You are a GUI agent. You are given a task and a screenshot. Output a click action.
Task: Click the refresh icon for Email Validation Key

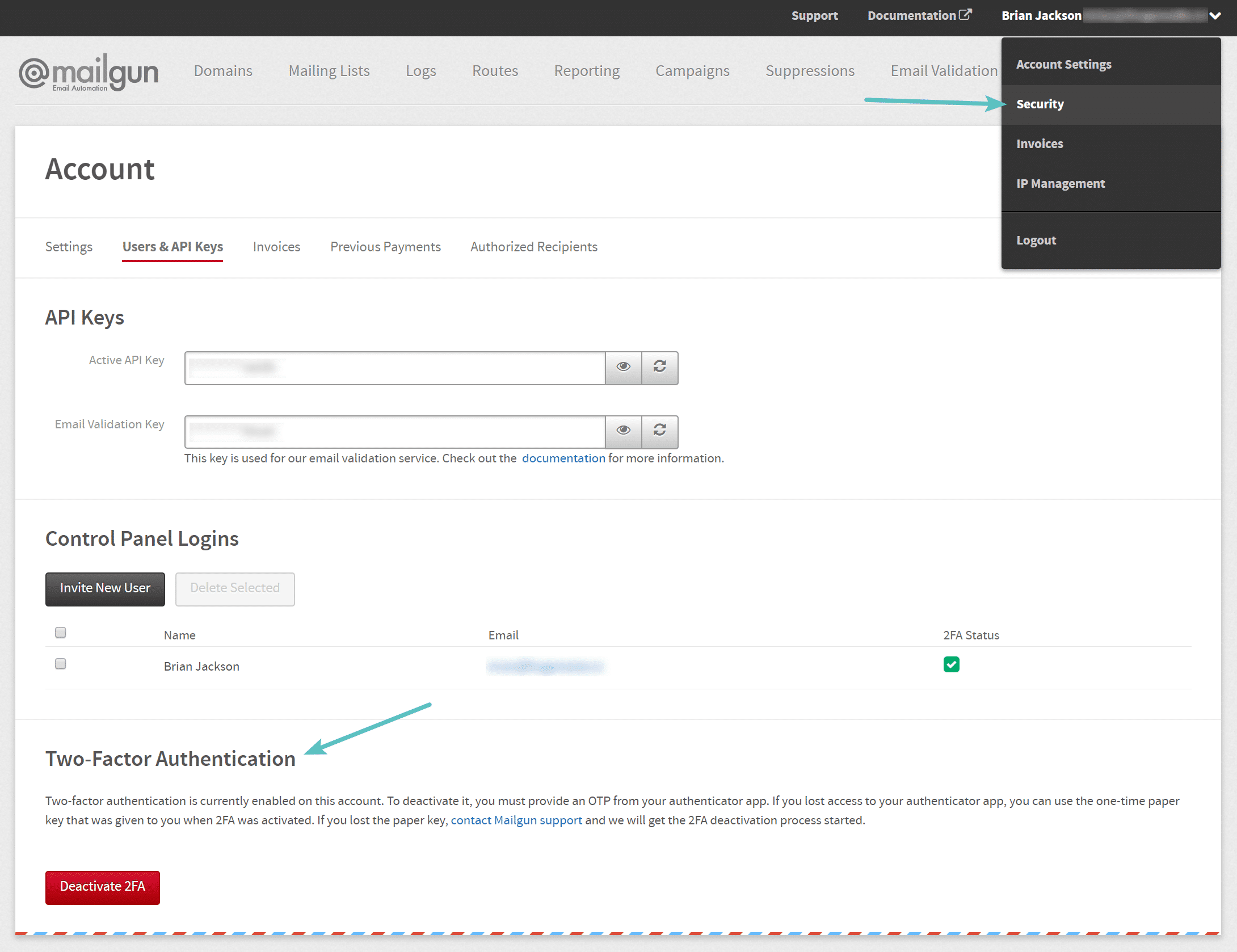(x=660, y=430)
